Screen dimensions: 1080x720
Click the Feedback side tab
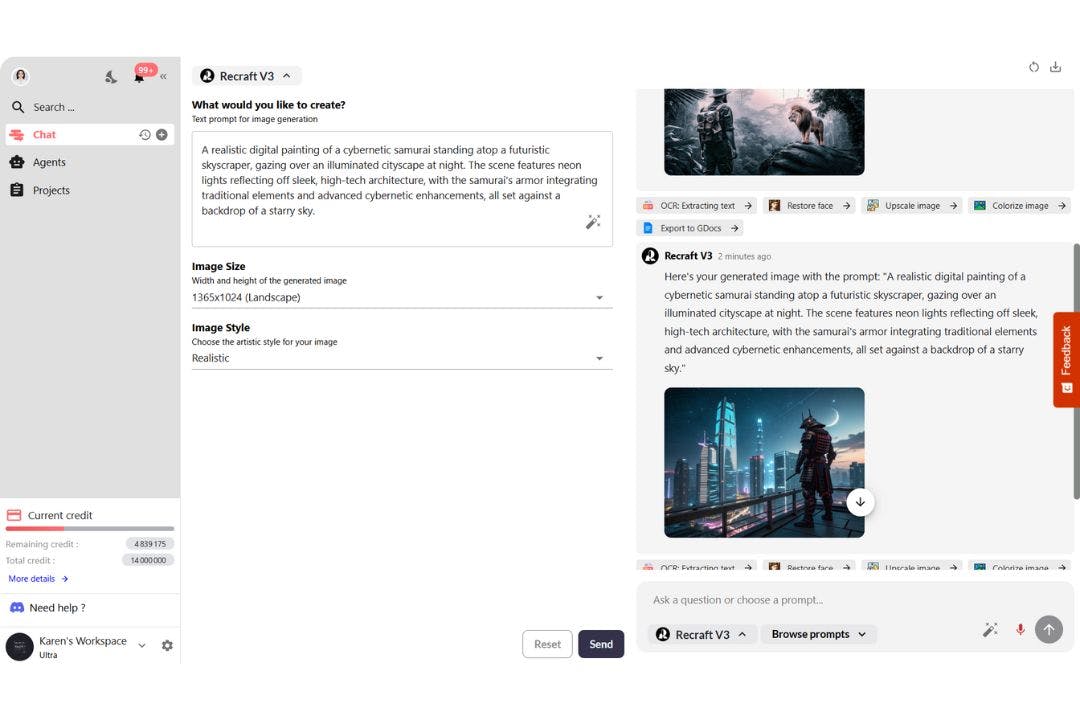coord(1066,360)
